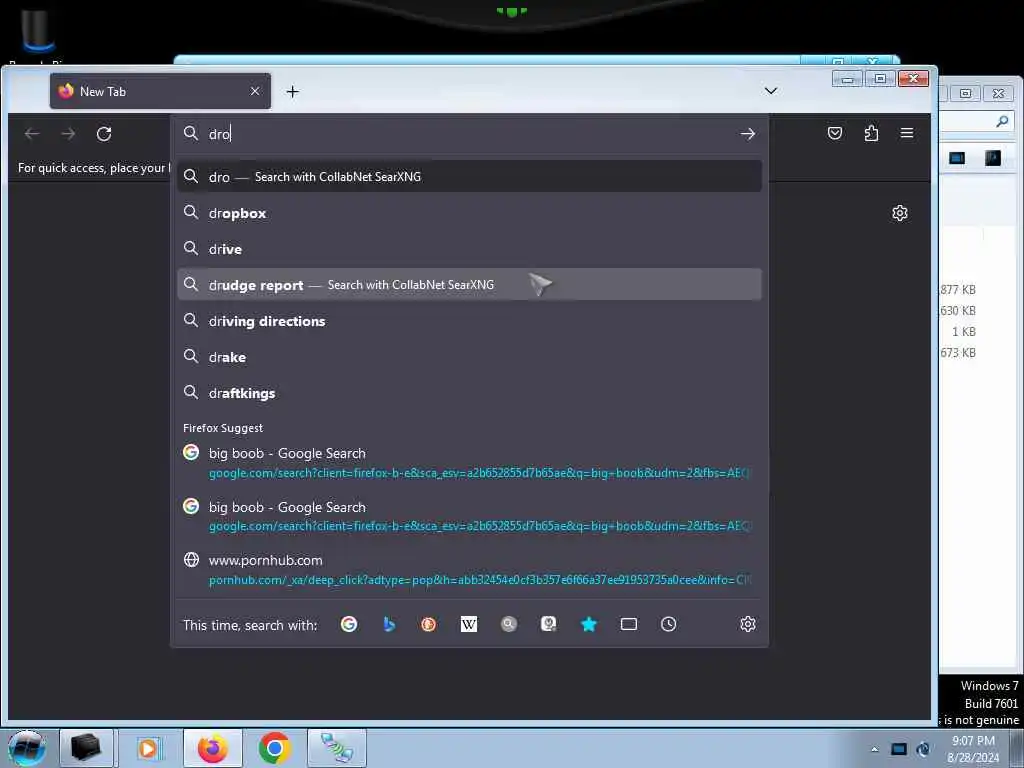Click the taskbar clock showing 9:07 PM
This screenshot has width=1024, height=768.
coord(973,749)
